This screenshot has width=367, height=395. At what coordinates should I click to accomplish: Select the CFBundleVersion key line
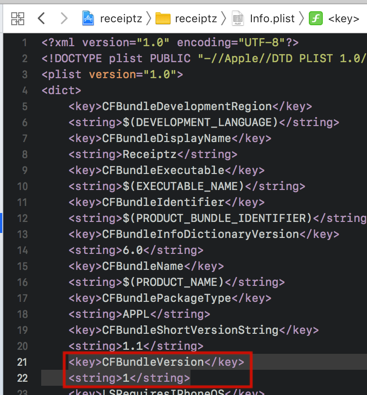(156, 362)
